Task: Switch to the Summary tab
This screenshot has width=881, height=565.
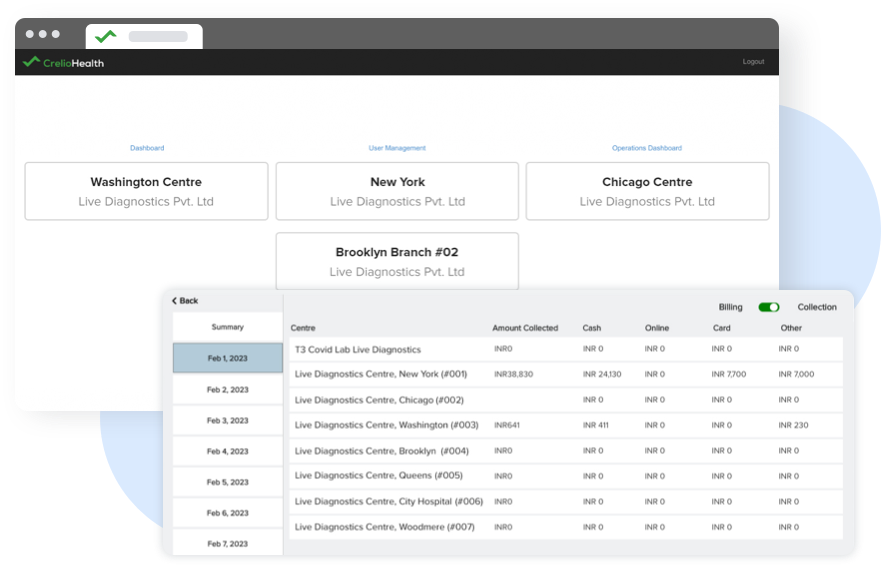Action: (x=227, y=327)
